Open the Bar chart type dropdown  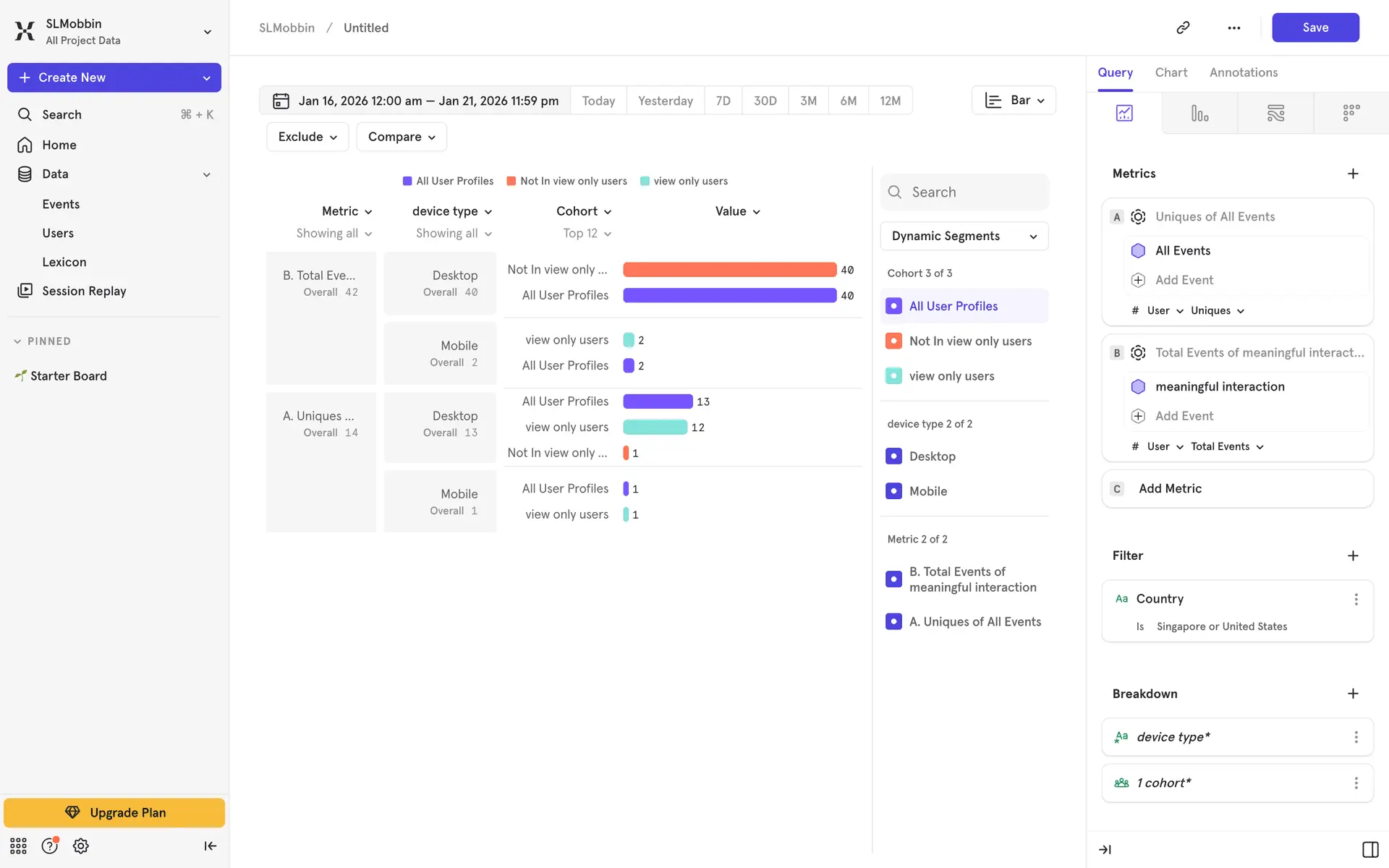point(1014,101)
